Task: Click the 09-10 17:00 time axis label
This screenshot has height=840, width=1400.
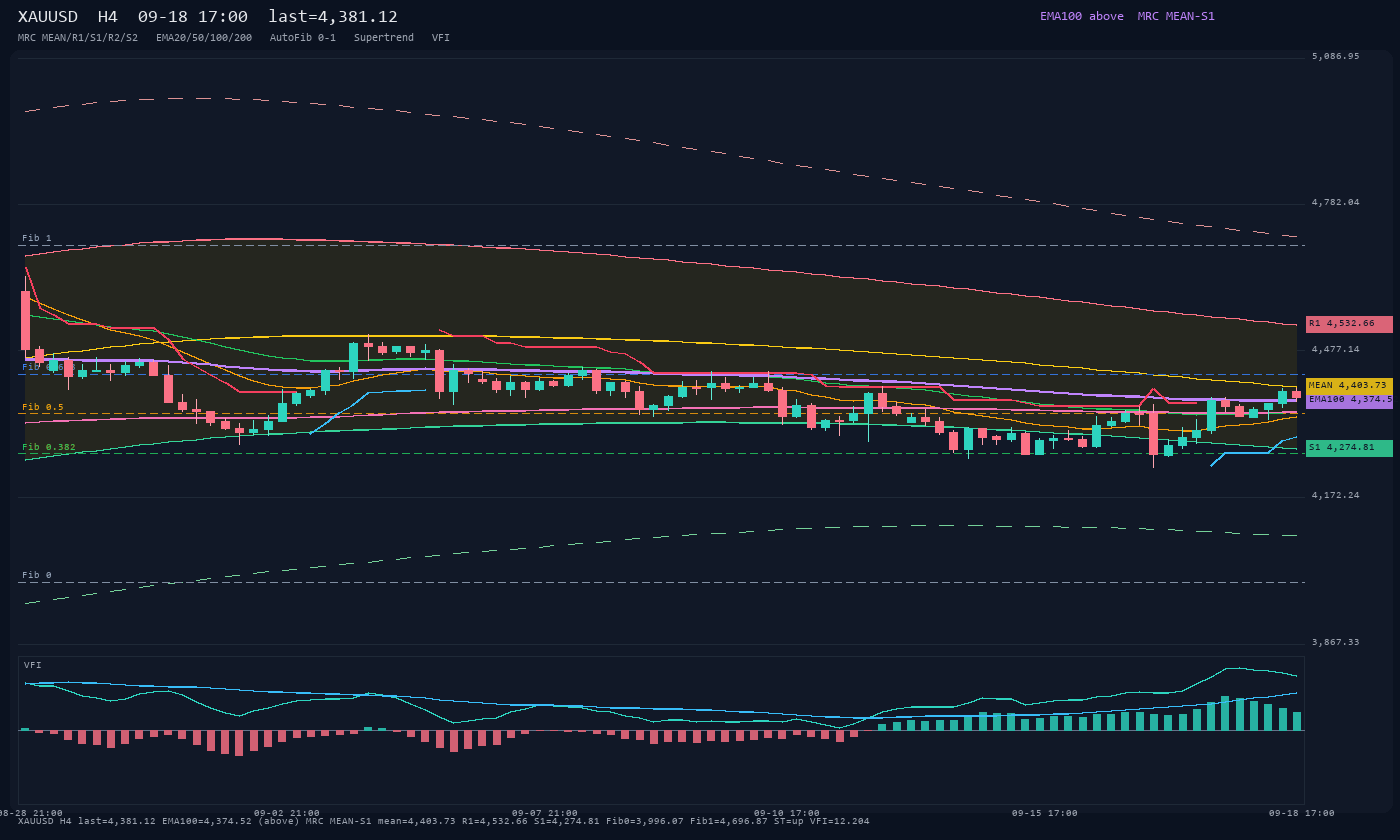Action: click(x=787, y=813)
